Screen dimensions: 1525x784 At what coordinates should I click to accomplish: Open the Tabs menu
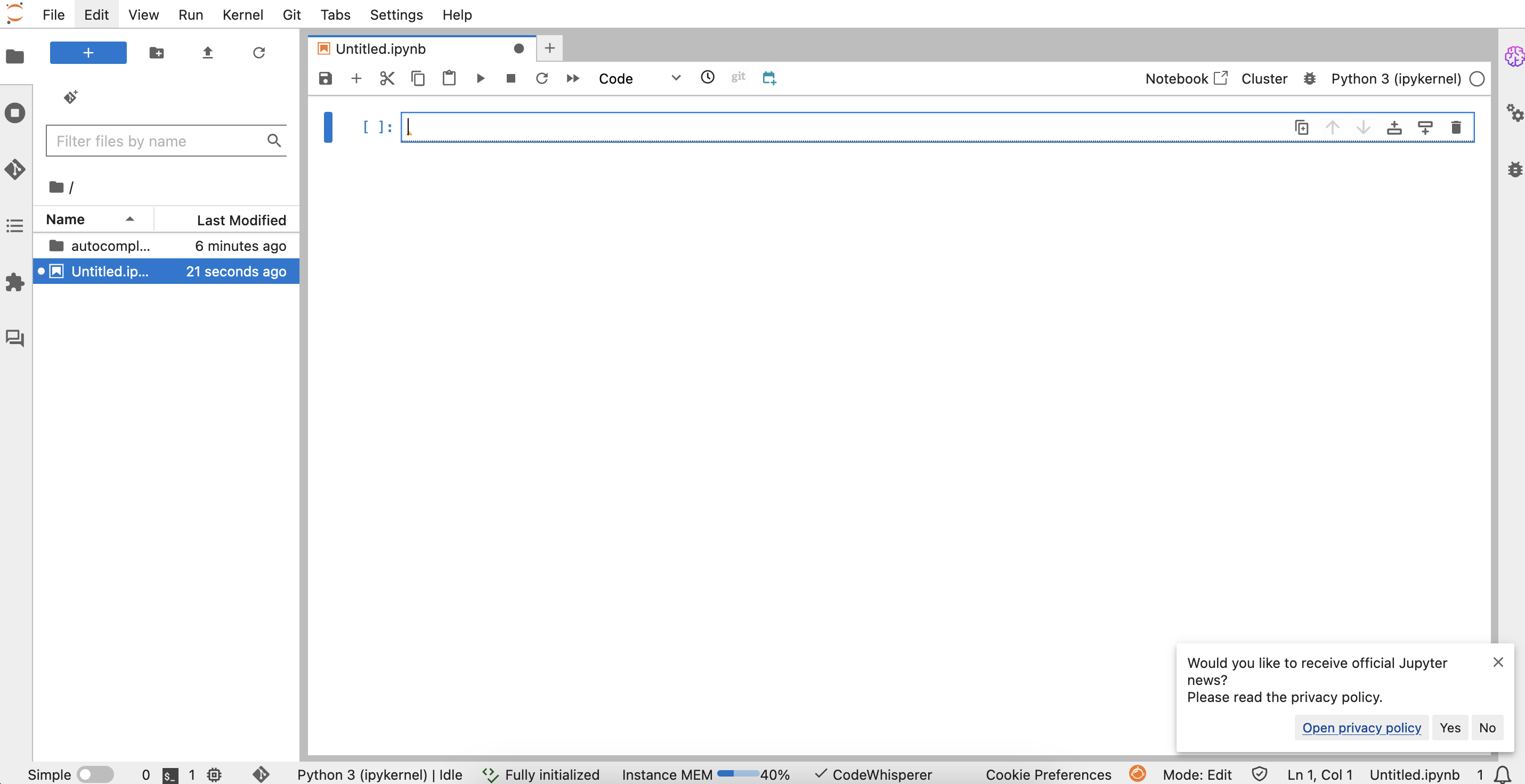click(335, 14)
